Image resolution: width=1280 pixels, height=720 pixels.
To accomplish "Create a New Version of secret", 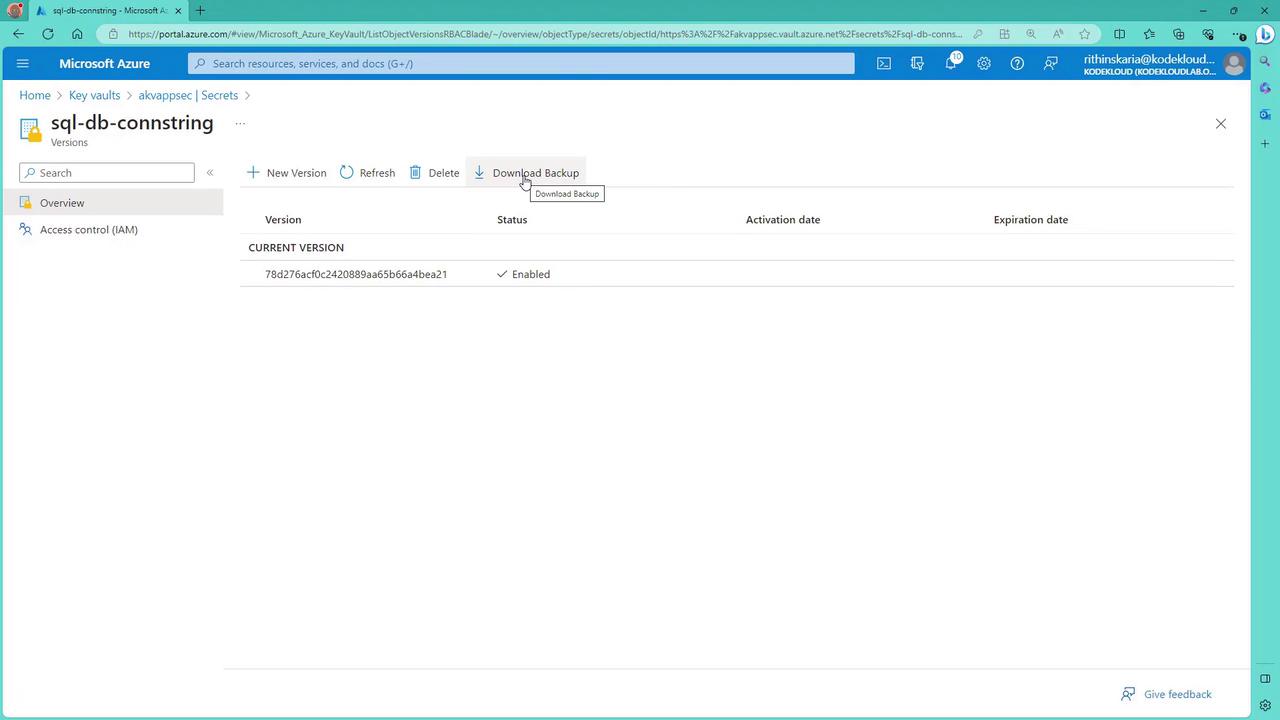I will coord(287,173).
